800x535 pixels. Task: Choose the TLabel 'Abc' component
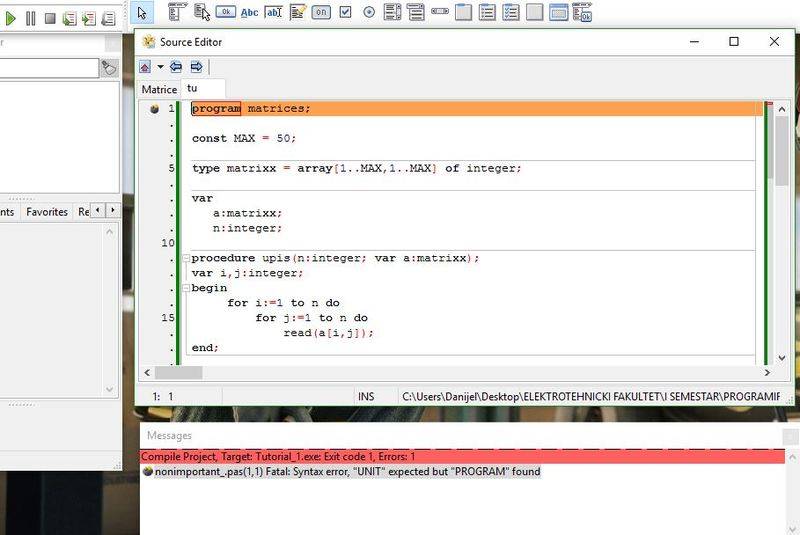coord(250,13)
